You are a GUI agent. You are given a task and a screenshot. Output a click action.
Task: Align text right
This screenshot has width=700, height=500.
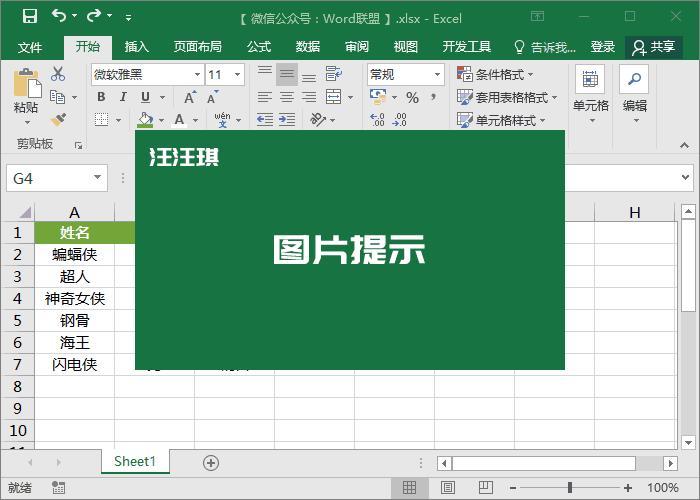(x=309, y=97)
